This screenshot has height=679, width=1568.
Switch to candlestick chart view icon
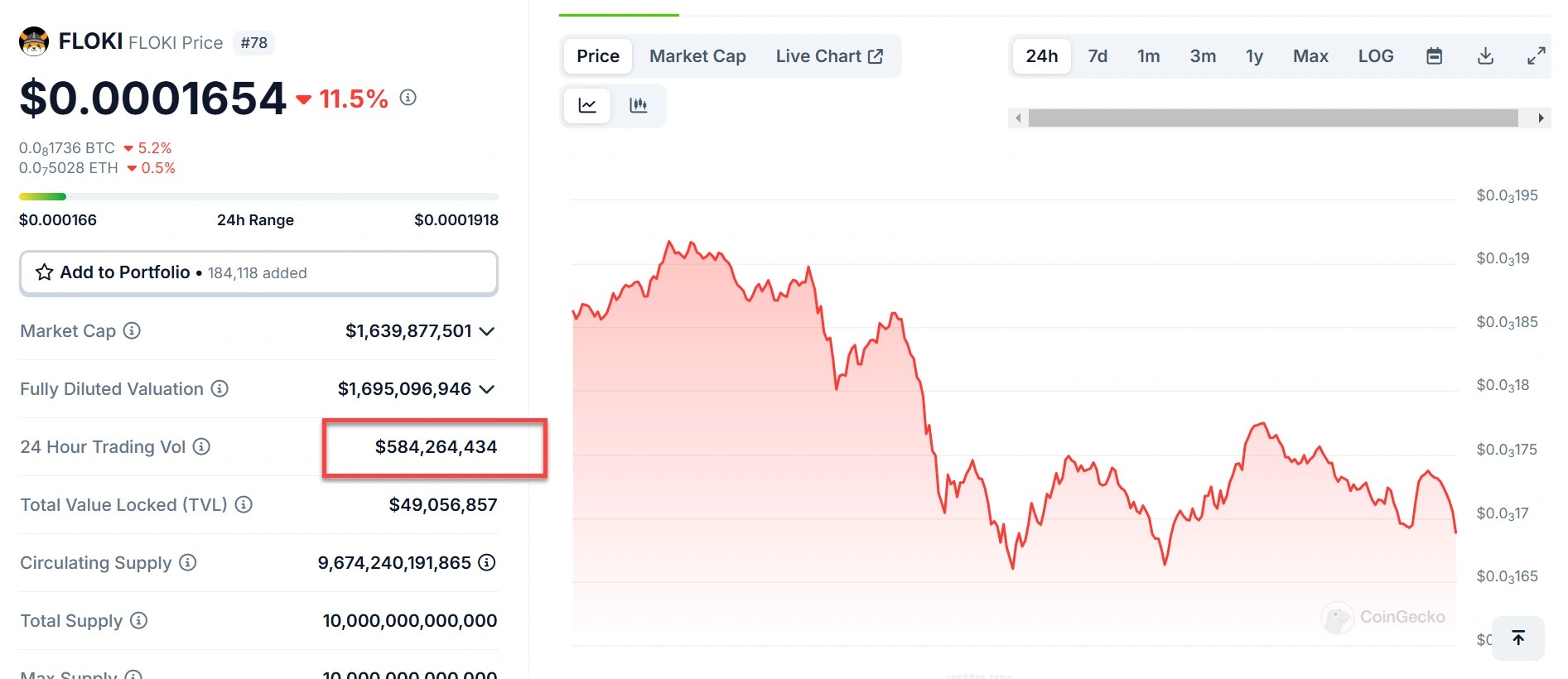tap(638, 105)
